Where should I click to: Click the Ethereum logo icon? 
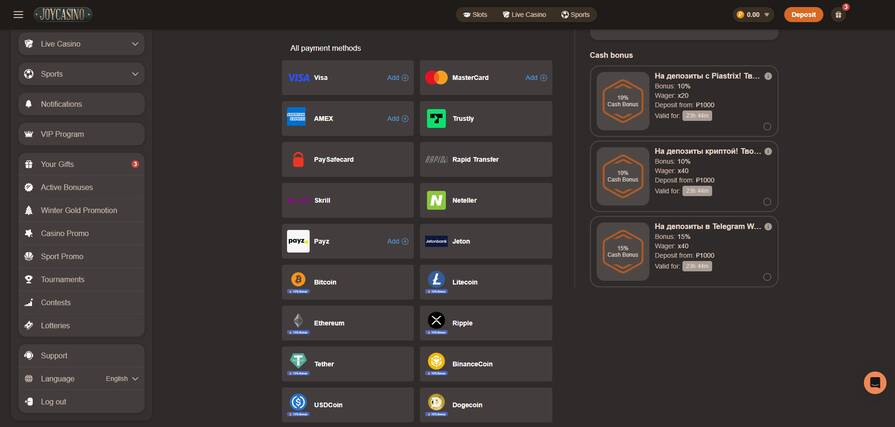298,321
